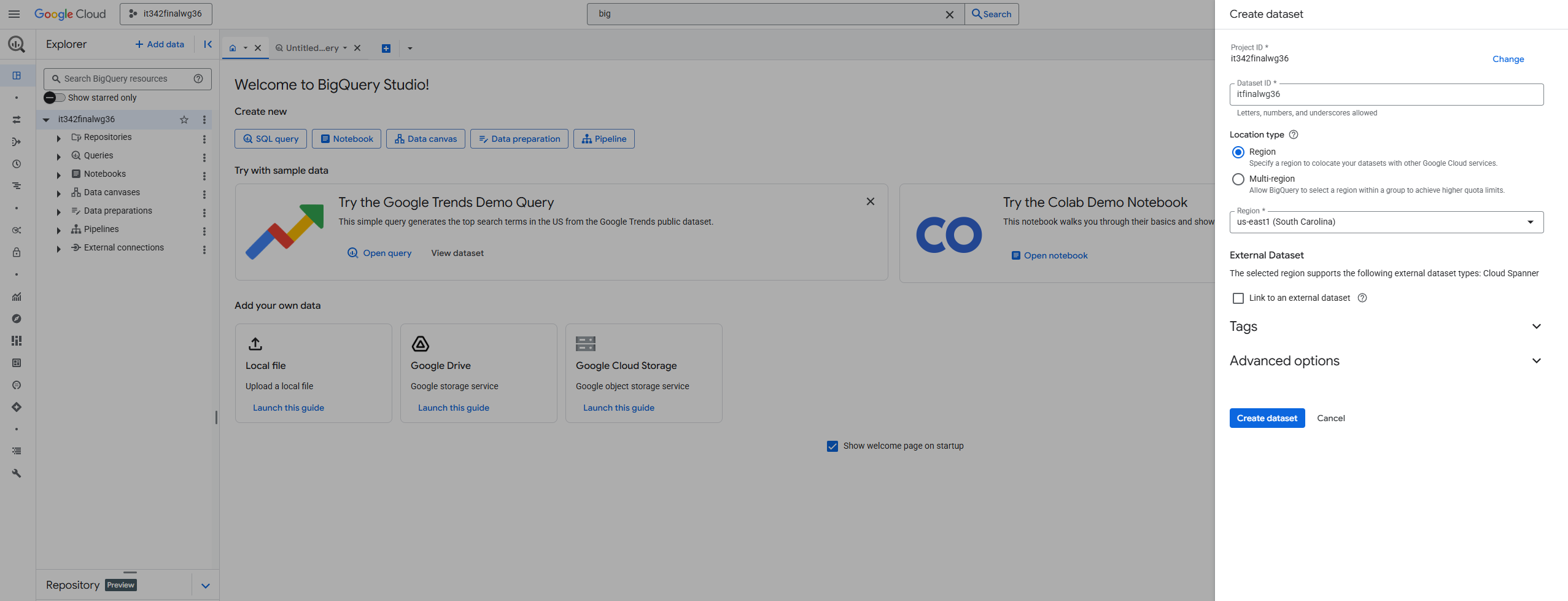The image size is (1568, 601).
Task: Click the Change project link
Action: click(1508, 59)
